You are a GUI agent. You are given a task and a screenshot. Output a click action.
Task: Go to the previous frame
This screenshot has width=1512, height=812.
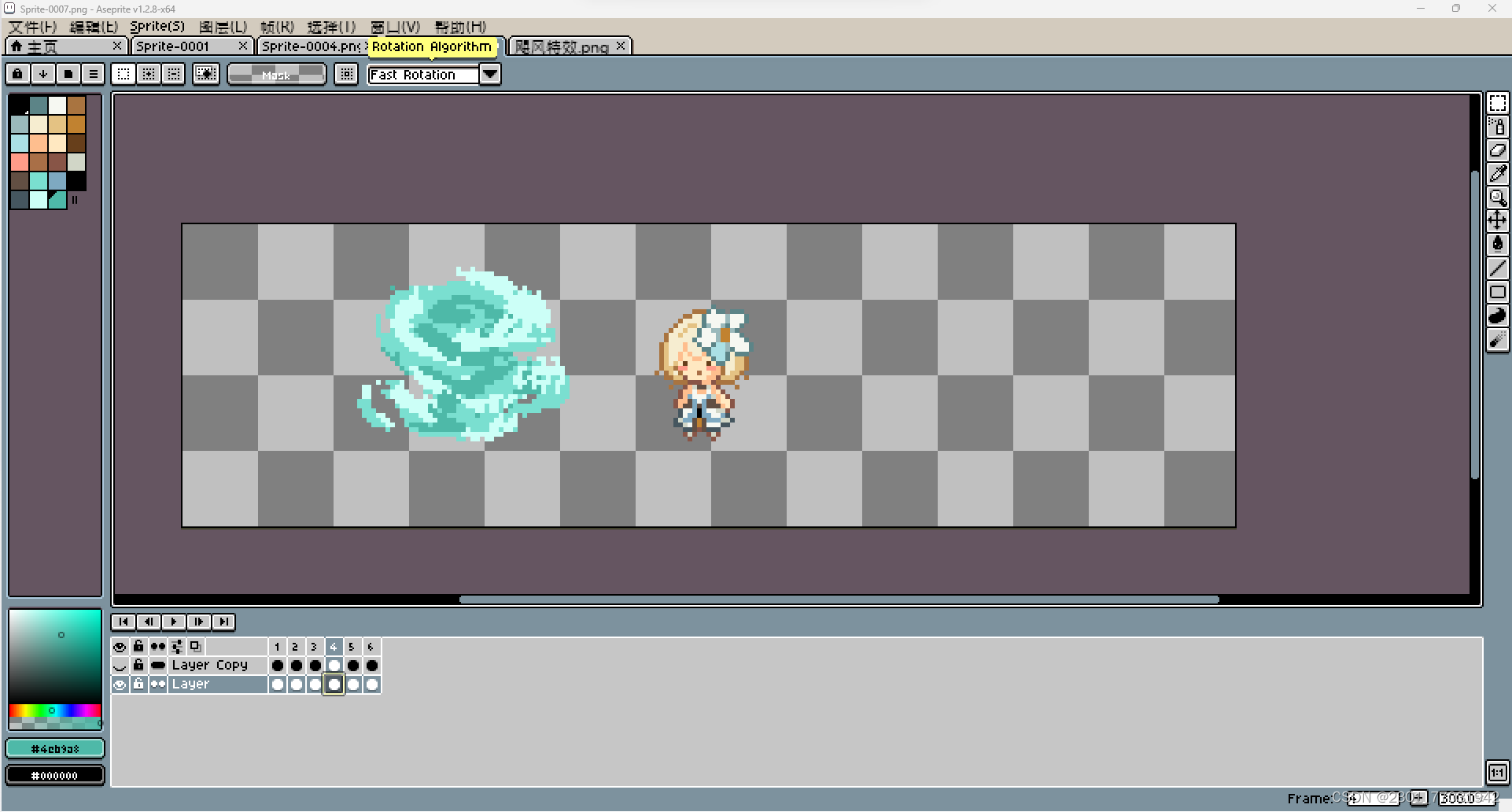pos(149,622)
